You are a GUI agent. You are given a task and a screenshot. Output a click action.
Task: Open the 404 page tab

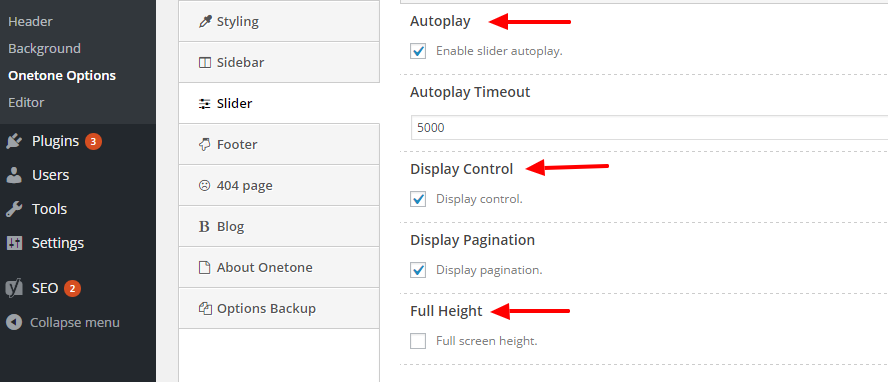(279, 185)
